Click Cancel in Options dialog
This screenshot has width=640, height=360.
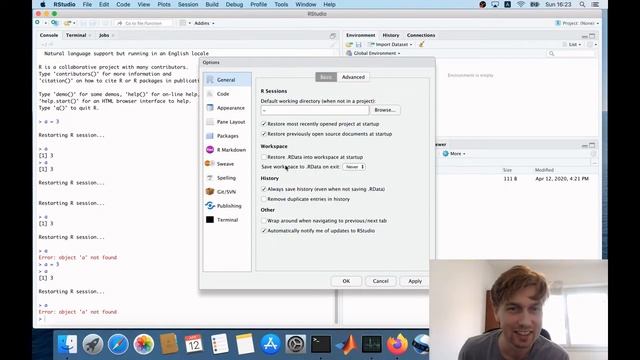(380, 281)
